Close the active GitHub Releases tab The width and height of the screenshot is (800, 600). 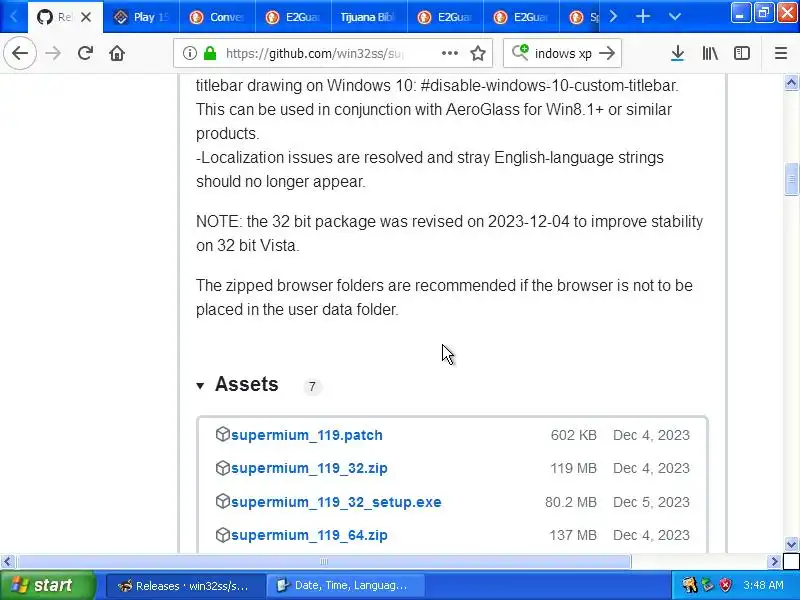86,17
